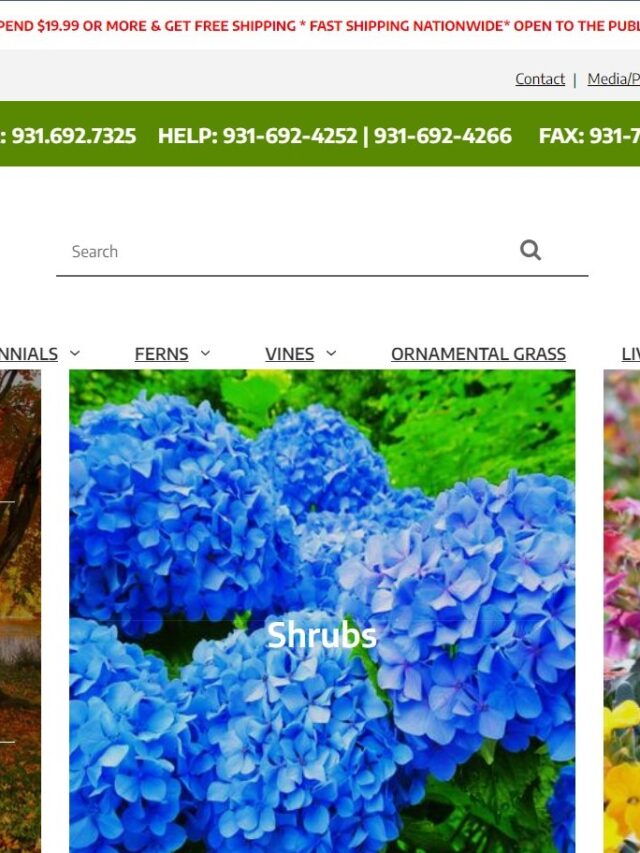
Task: Open the Media/Press link beside Contact
Action: point(613,79)
